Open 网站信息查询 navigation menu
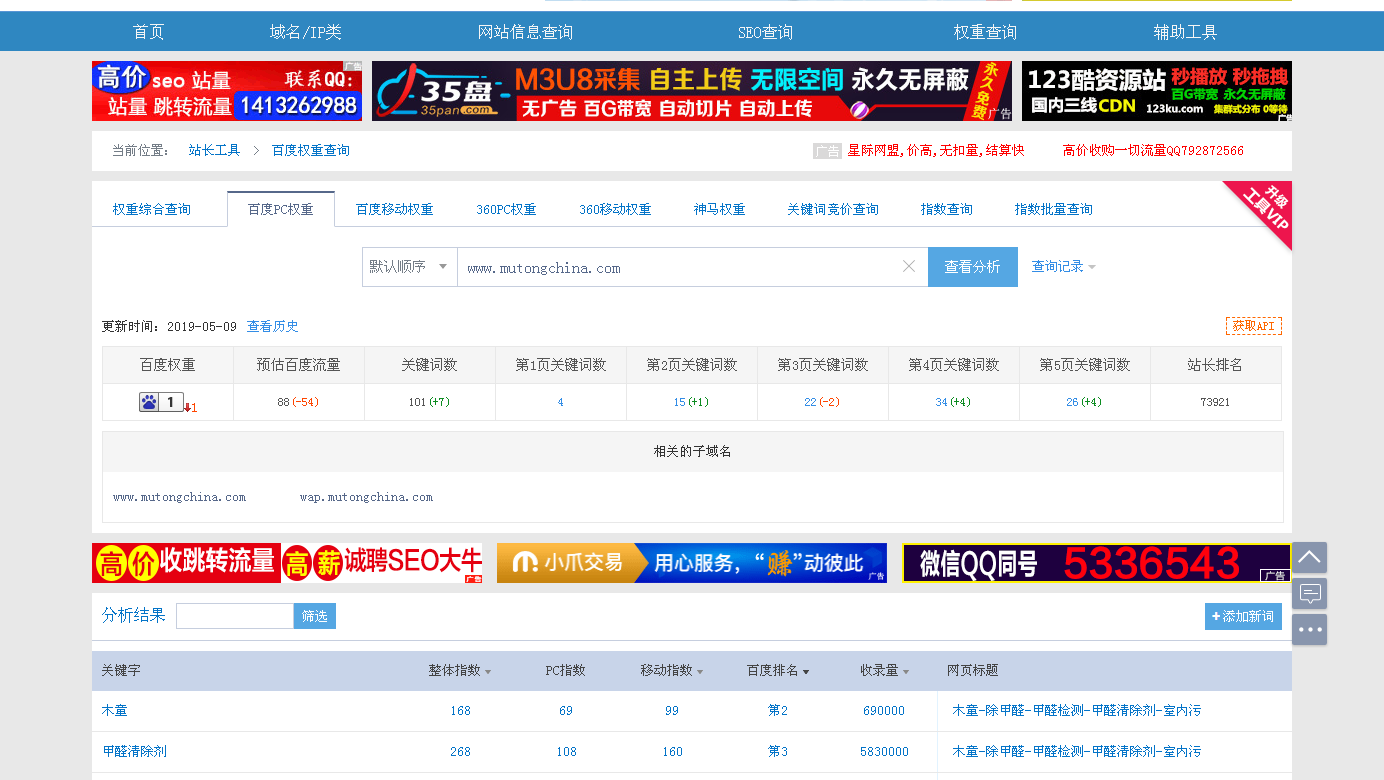The image size is (1384, 780). (x=526, y=32)
